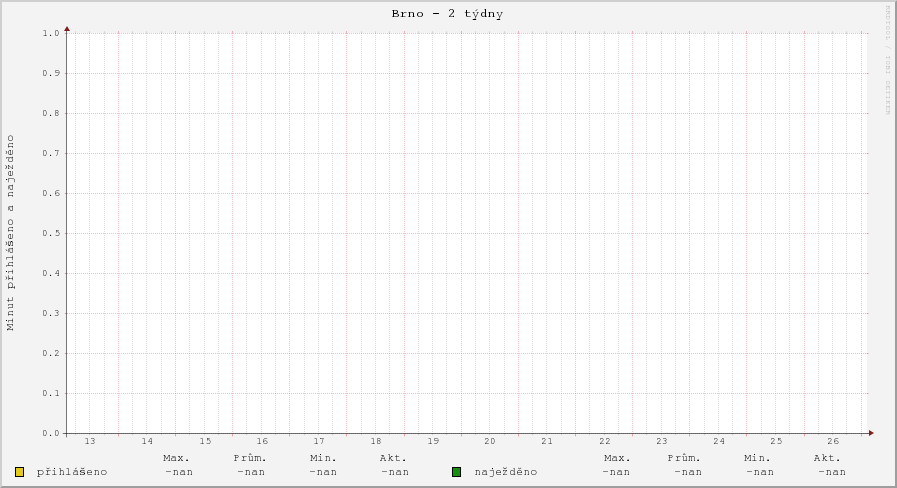897x488 pixels.
Task: Select the chart title Brno - 2 týdny
Action: (x=447, y=14)
